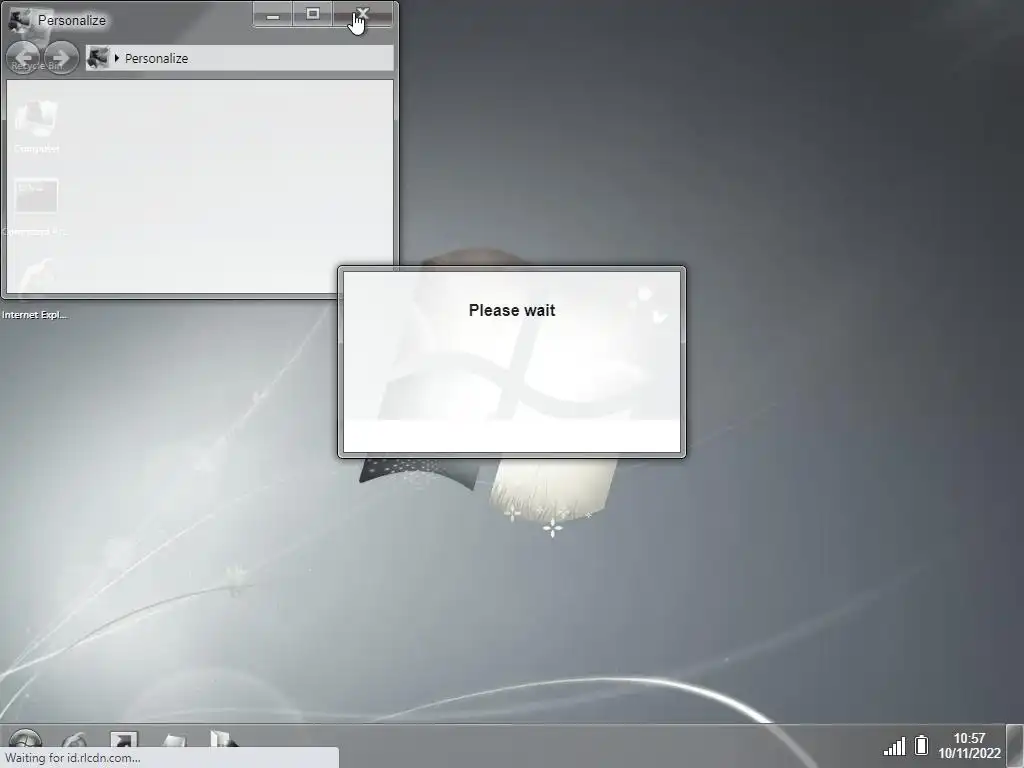Click the address bar Personalize icon
The width and height of the screenshot is (1024, 768).
98,58
